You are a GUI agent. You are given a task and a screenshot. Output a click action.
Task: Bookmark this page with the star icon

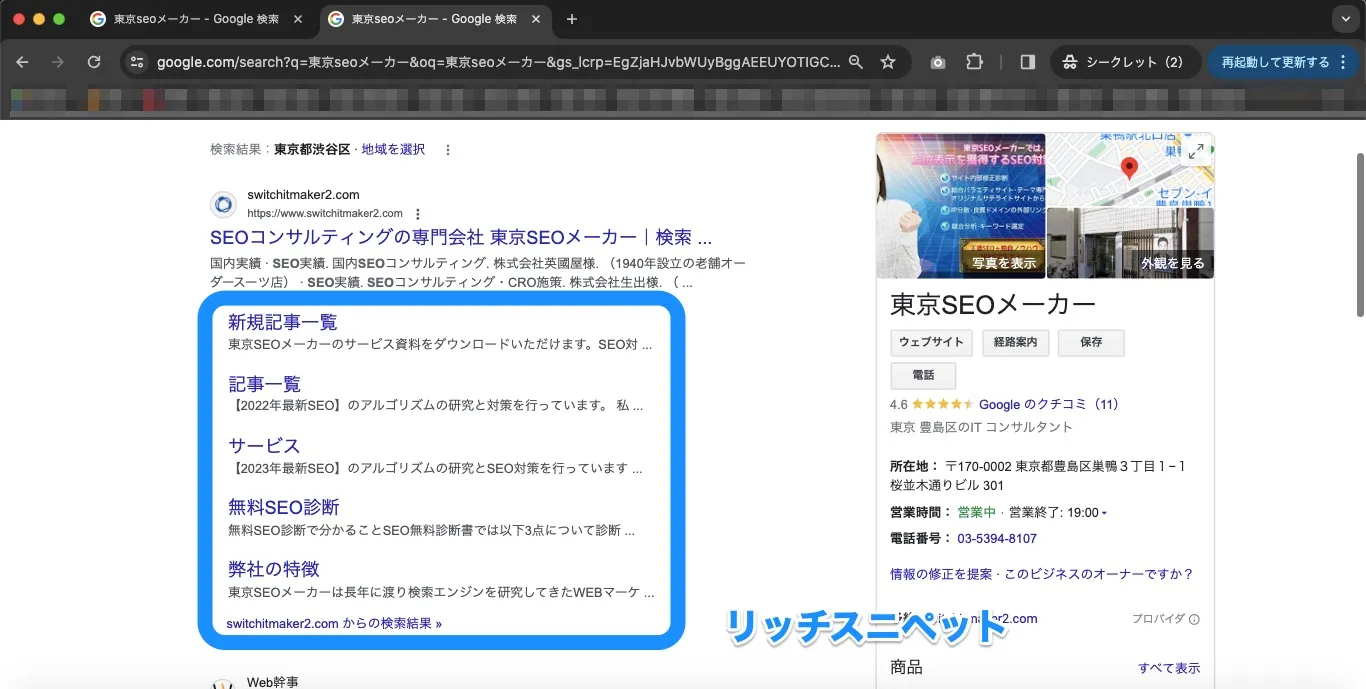(x=887, y=62)
